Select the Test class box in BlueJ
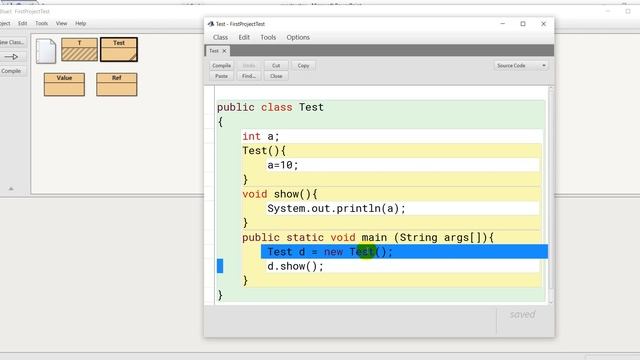This screenshot has height=360, width=640. (119, 49)
